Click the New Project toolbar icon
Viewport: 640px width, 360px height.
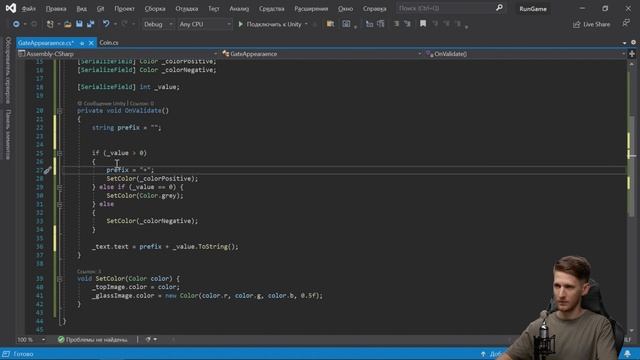coord(50,24)
